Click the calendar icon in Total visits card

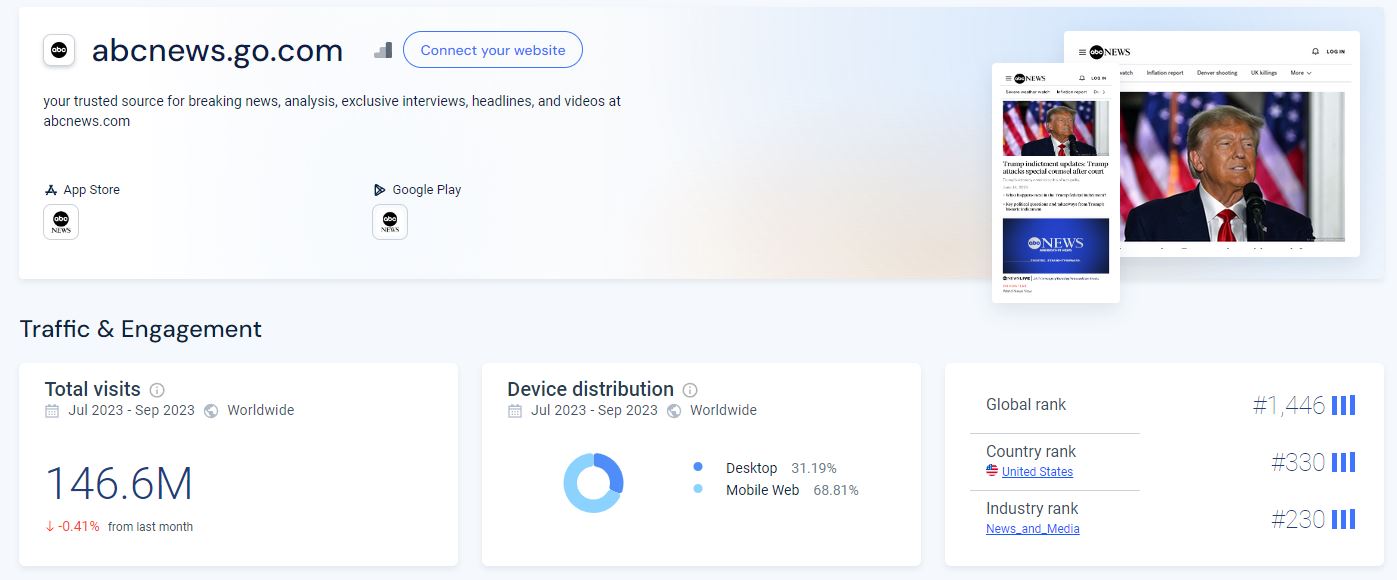pyautogui.click(x=52, y=411)
